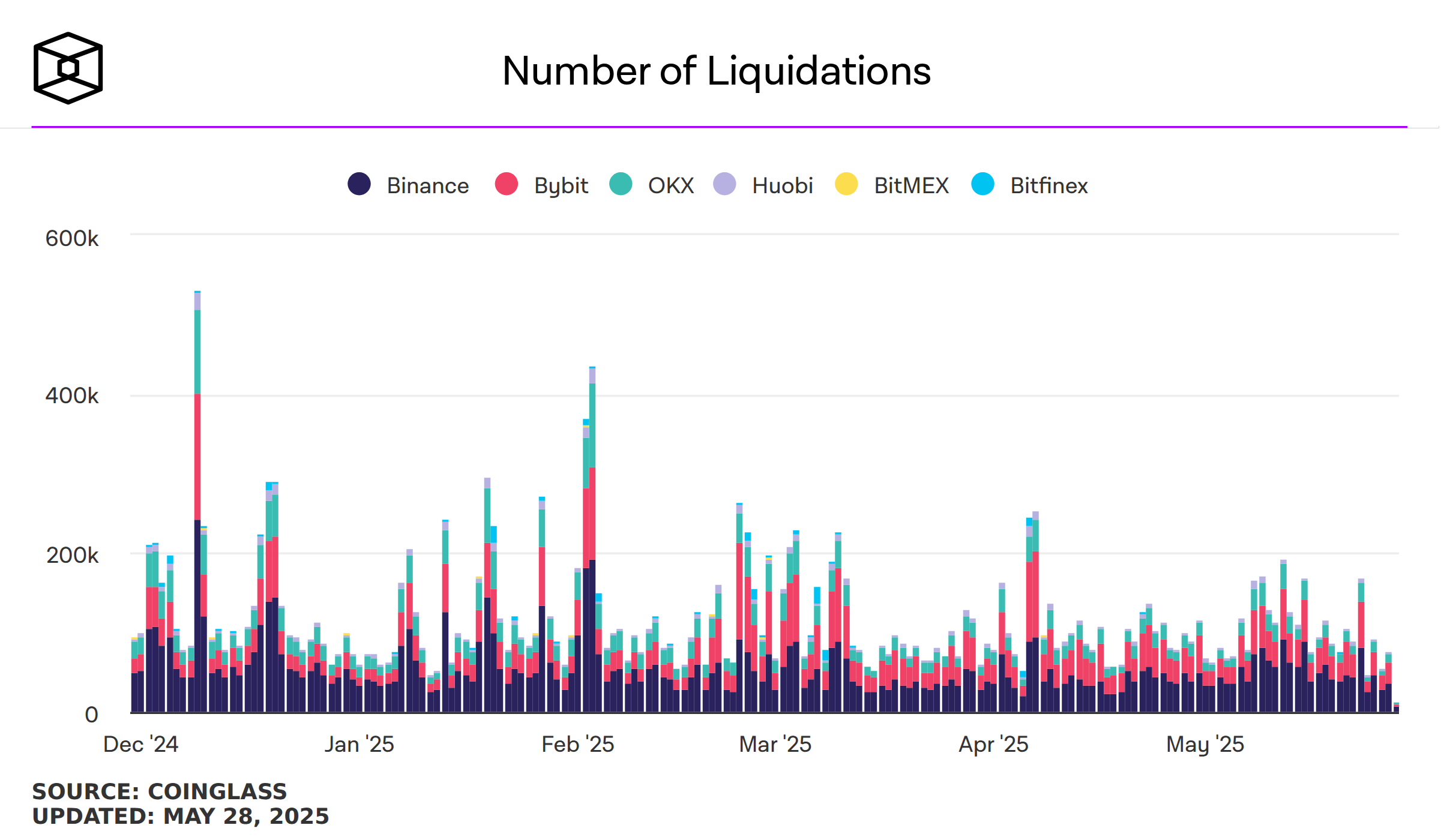Toggle Bybit series via red legend dot
This screenshot has width=1441, height=840.
pos(507,184)
